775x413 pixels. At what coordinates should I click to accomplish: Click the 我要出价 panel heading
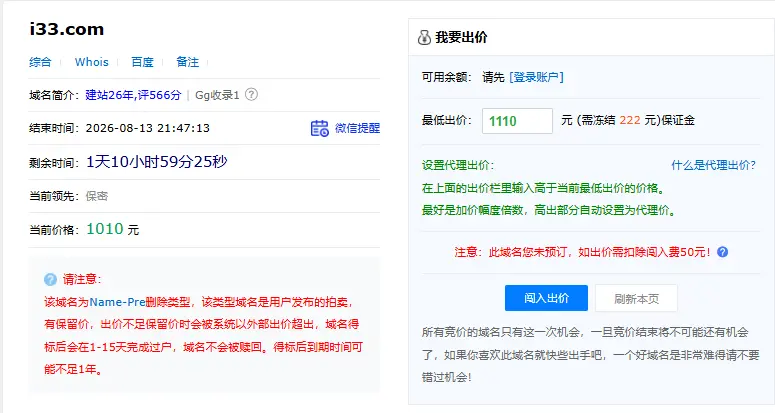461,37
